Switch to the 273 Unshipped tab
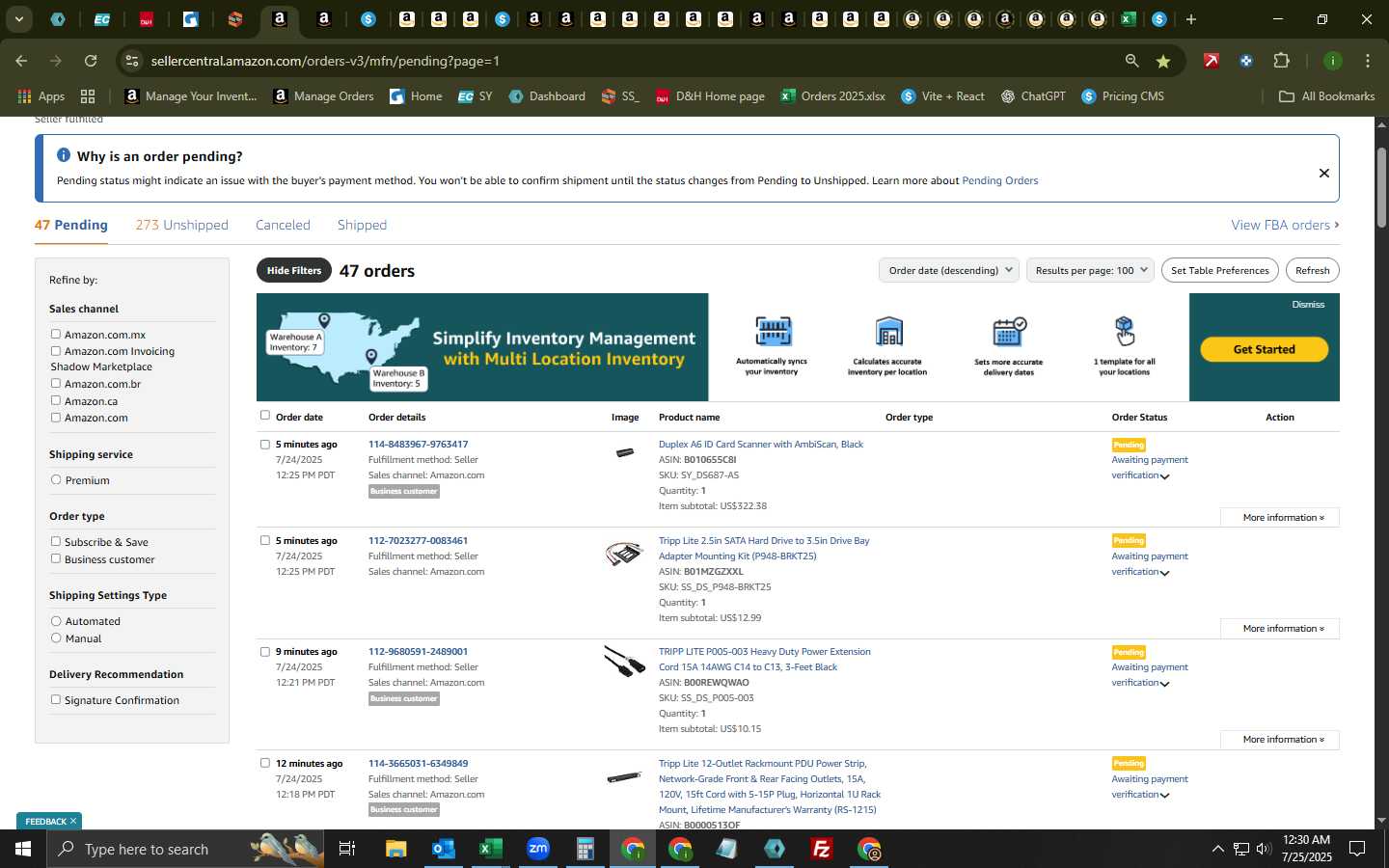This screenshot has width=1389, height=868. 181,225
